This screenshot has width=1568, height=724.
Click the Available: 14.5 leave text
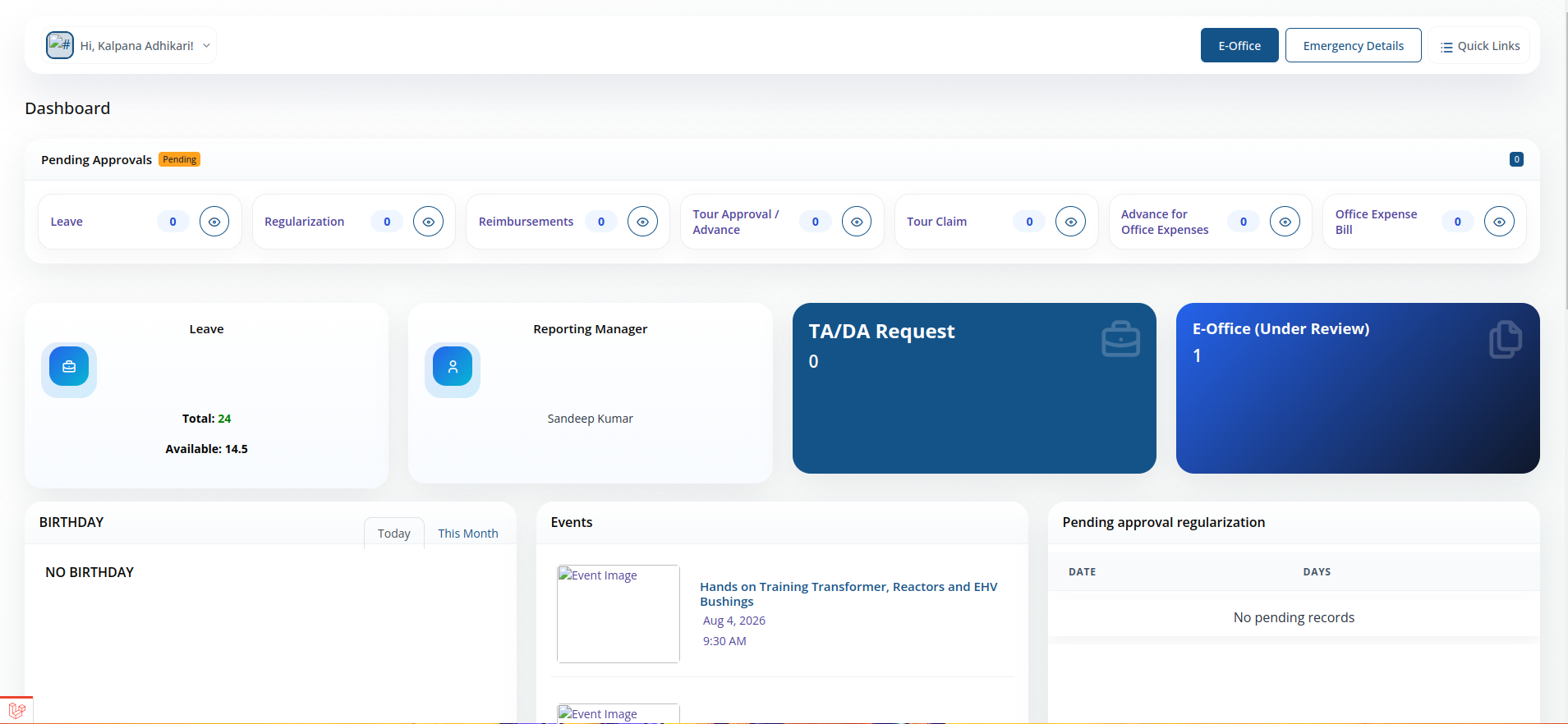tap(206, 449)
